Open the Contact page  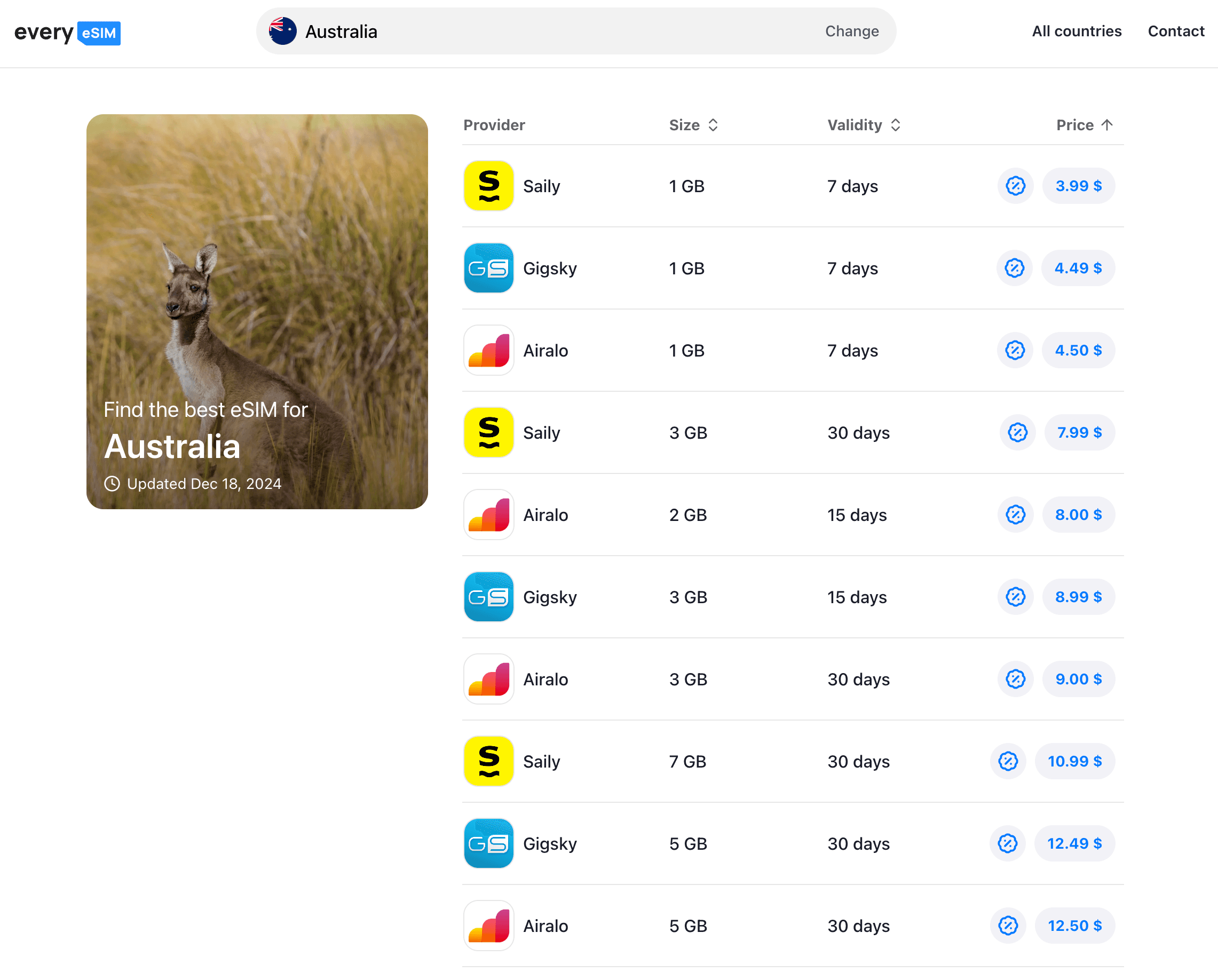1176,31
